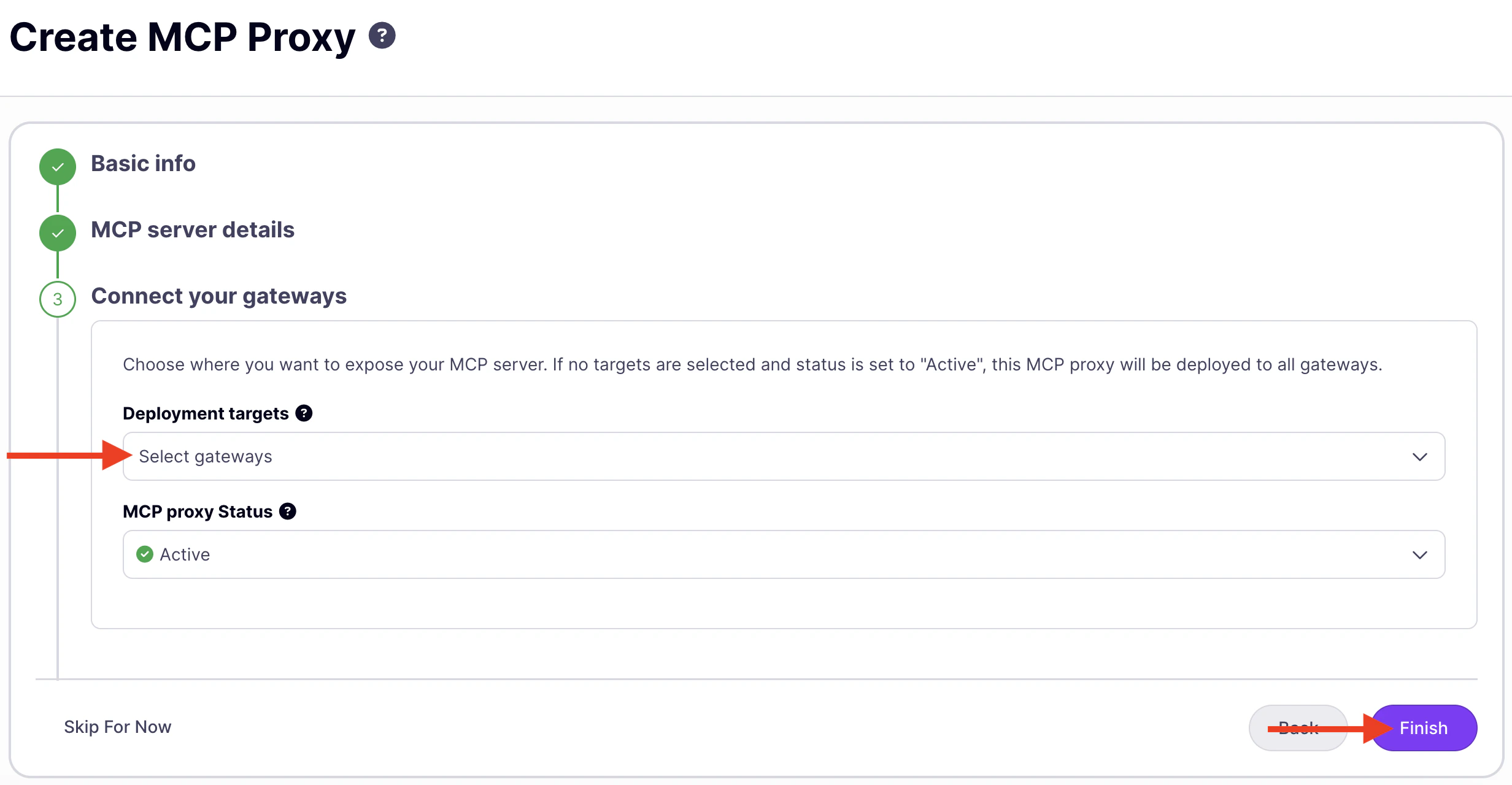Click the Deployment targets label
Viewport: 1512px width, 785px height.
pyautogui.click(x=206, y=414)
